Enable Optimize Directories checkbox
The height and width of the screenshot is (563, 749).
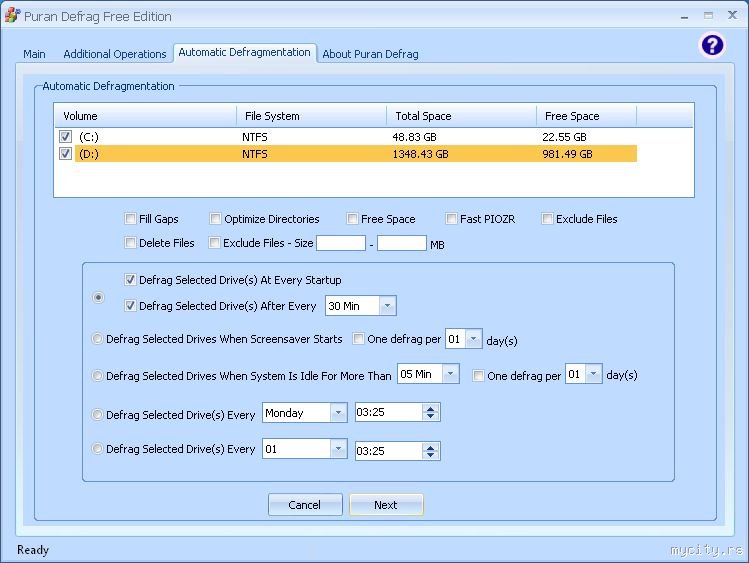coord(216,219)
